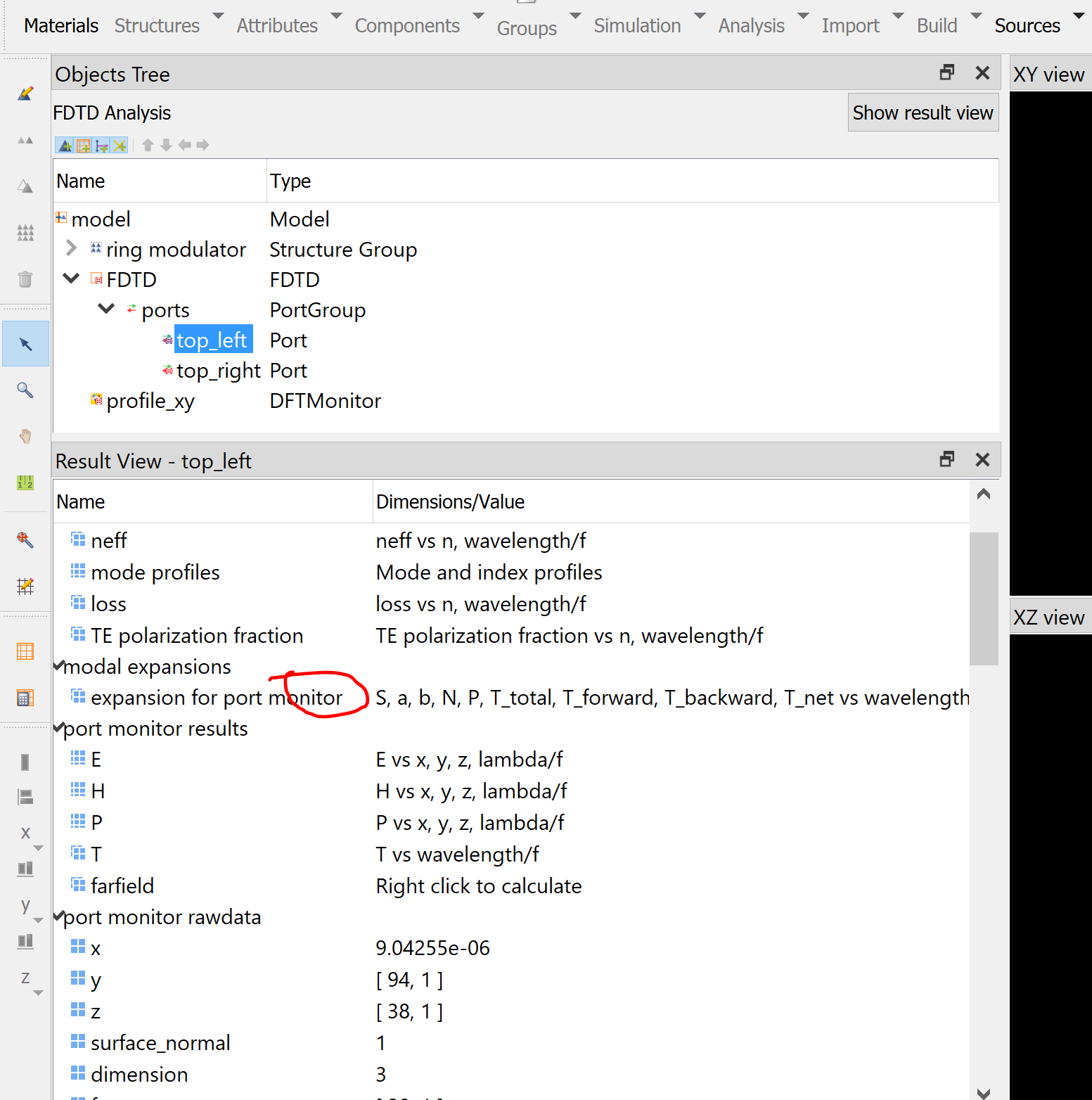
Task: Open the Sources menu
Action: 1027,26
